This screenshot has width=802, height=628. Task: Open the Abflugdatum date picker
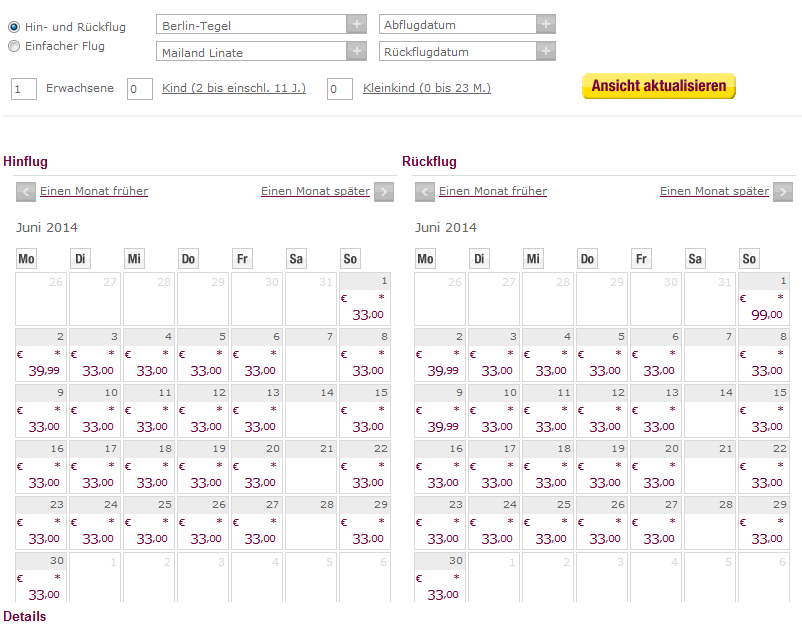(x=546, y=24)
